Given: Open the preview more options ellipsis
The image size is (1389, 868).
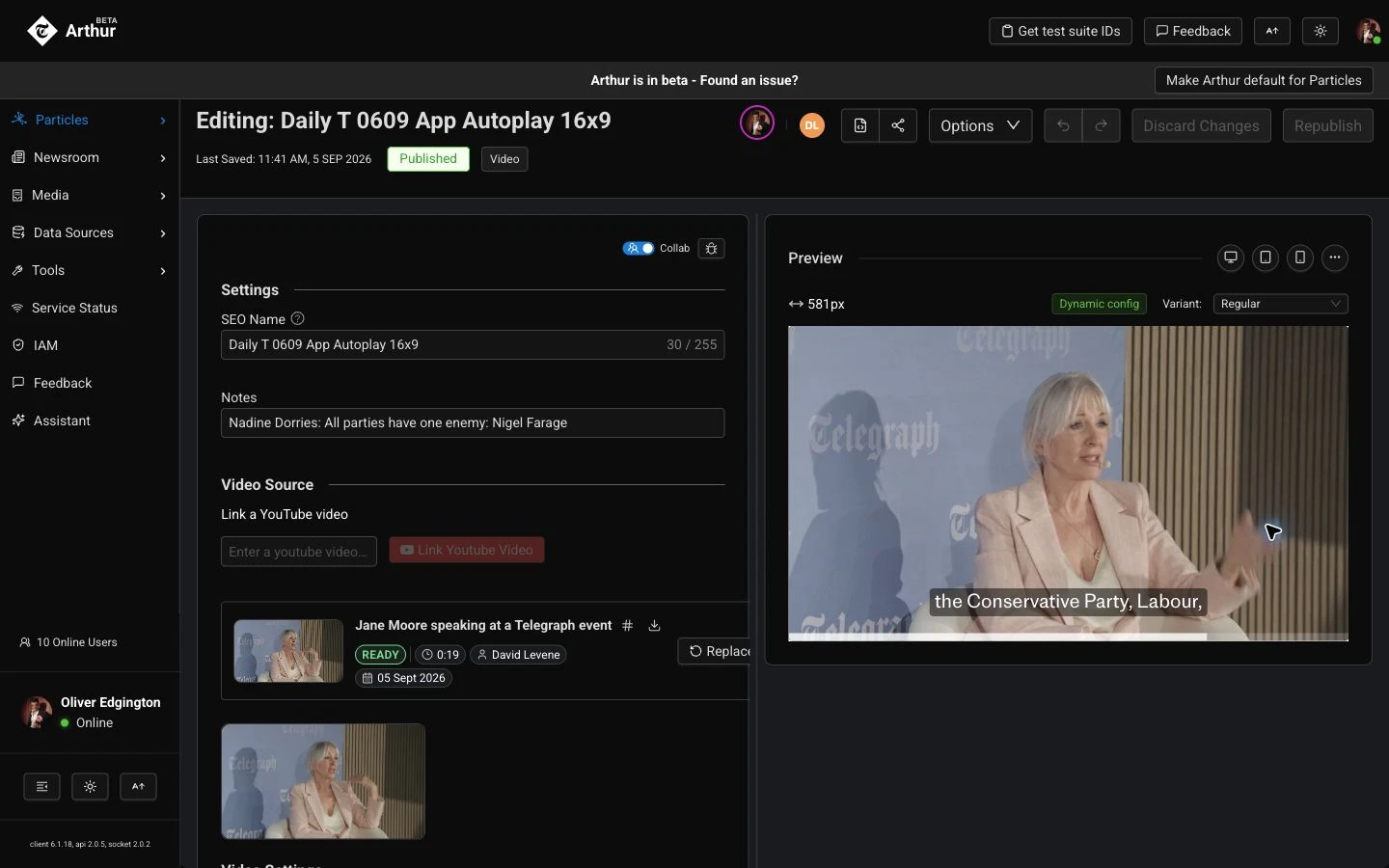Looking at the screenshot, I should (1334, 258).
